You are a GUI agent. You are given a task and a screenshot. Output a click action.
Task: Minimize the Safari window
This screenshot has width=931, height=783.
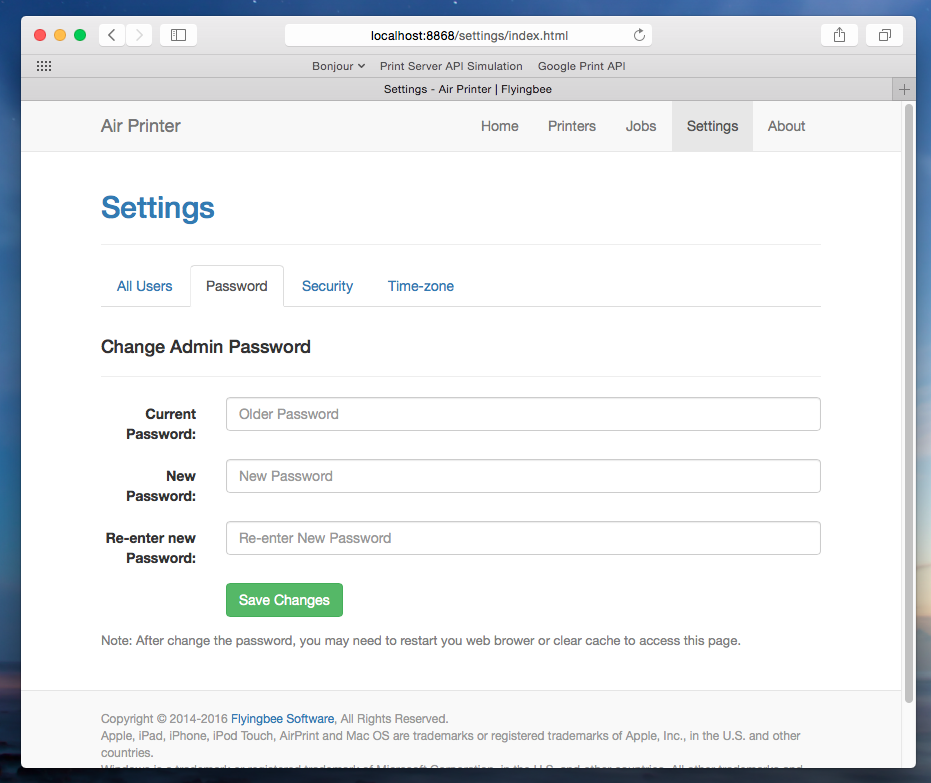point(60,35)
